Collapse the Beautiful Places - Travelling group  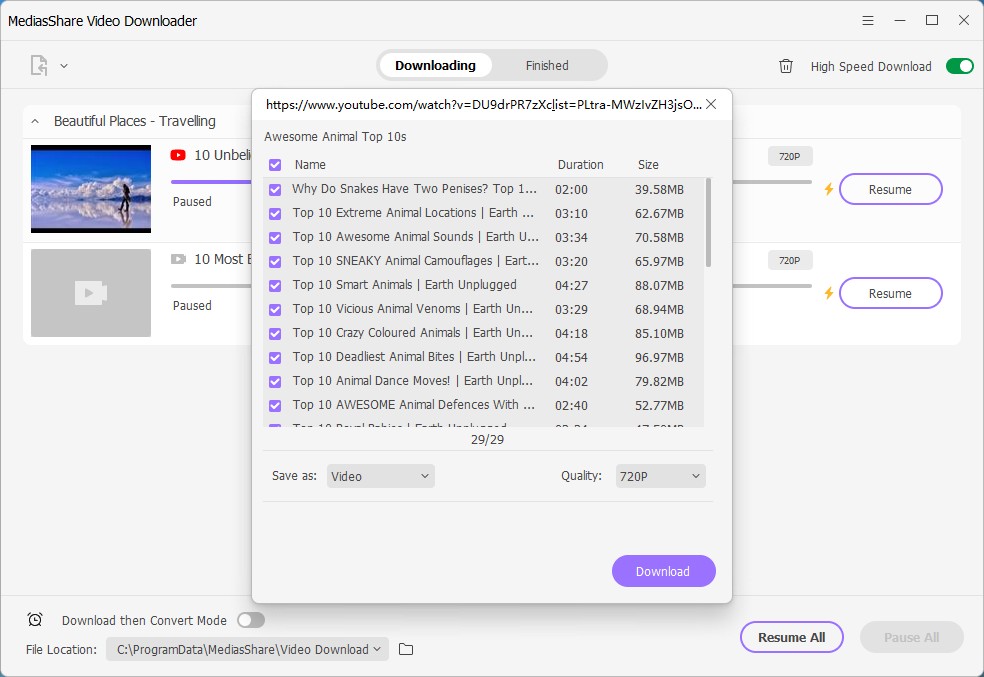click(x=36, y=121)
